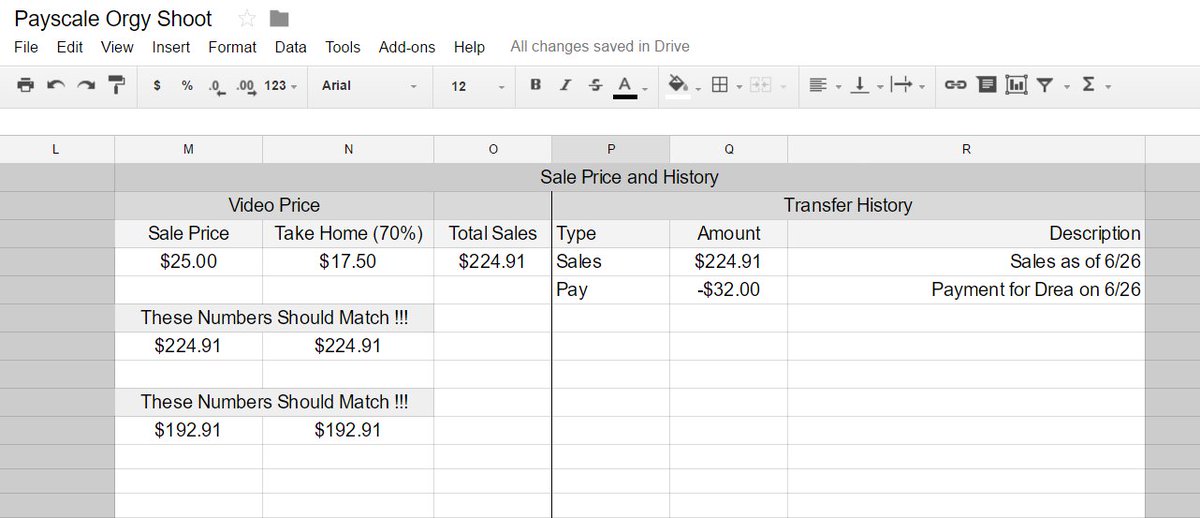Select the 'Pay' type cell
Image resolution: width=1200 pixels, height=518 pixels.
pos(611,289)
